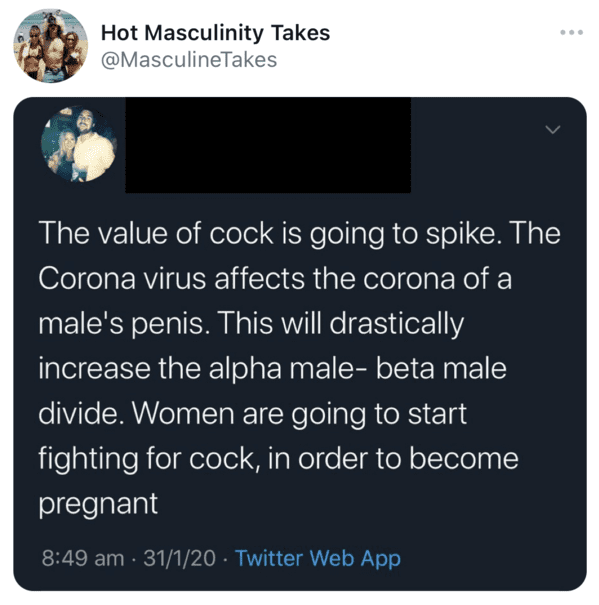Click the Hot Masculinity Takes profile picture
Image resolution: width=599 pixels, height=605 pixels.
click(51, 46)
